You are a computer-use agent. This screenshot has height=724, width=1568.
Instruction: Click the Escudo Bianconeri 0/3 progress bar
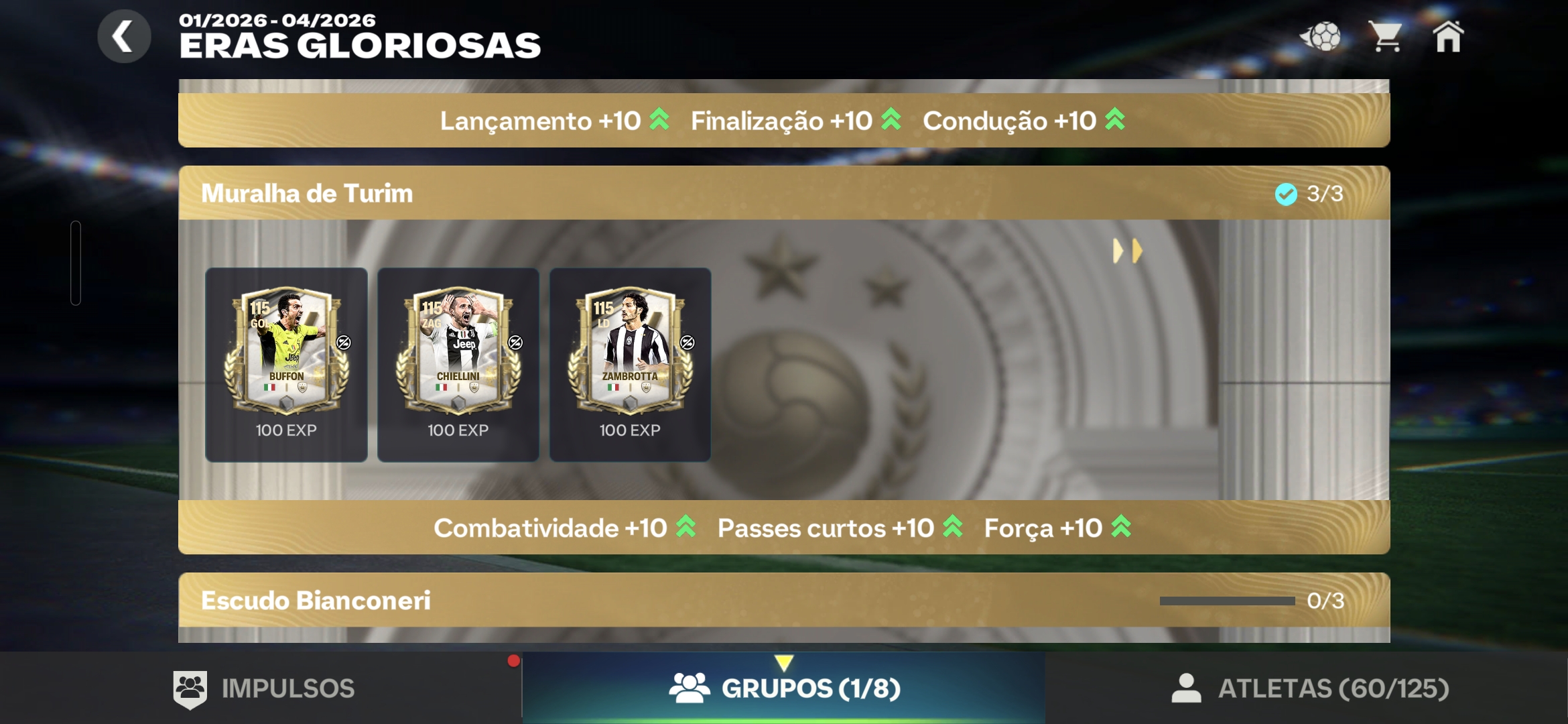pyautogui.click(x=1227, y=601)
